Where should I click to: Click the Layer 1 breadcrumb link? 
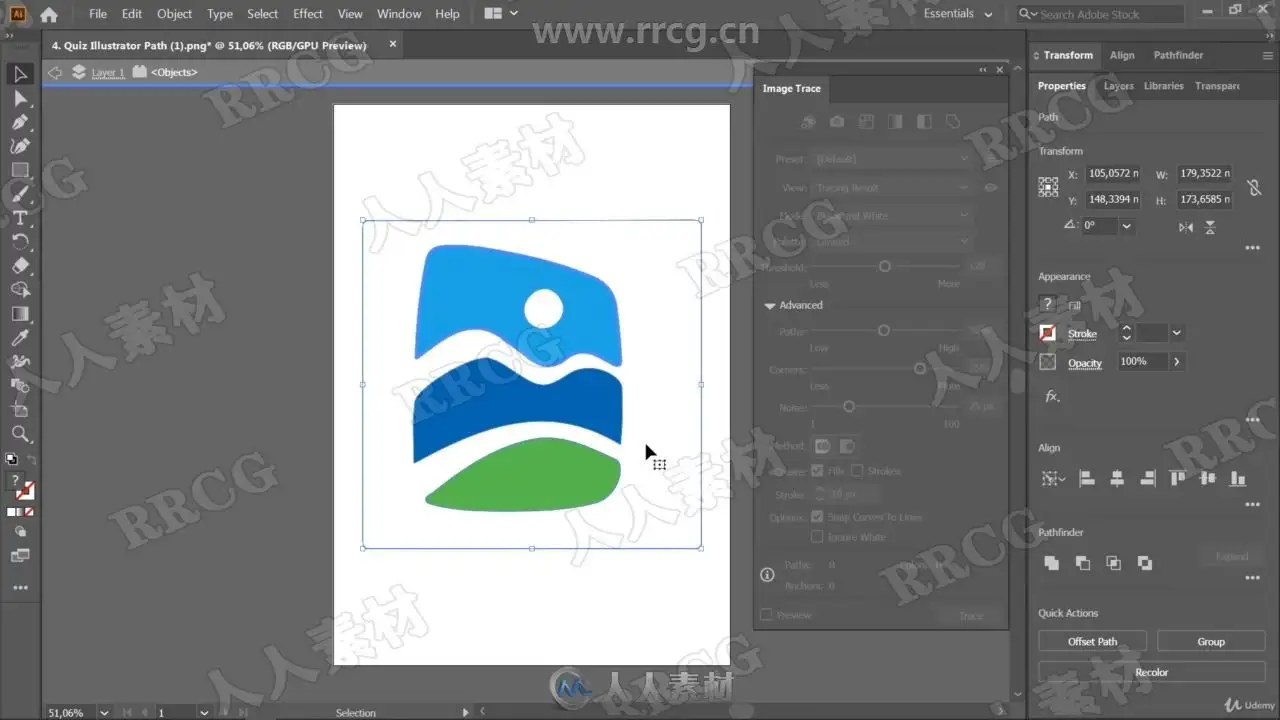pyautogui.click(x=108, y=72)
